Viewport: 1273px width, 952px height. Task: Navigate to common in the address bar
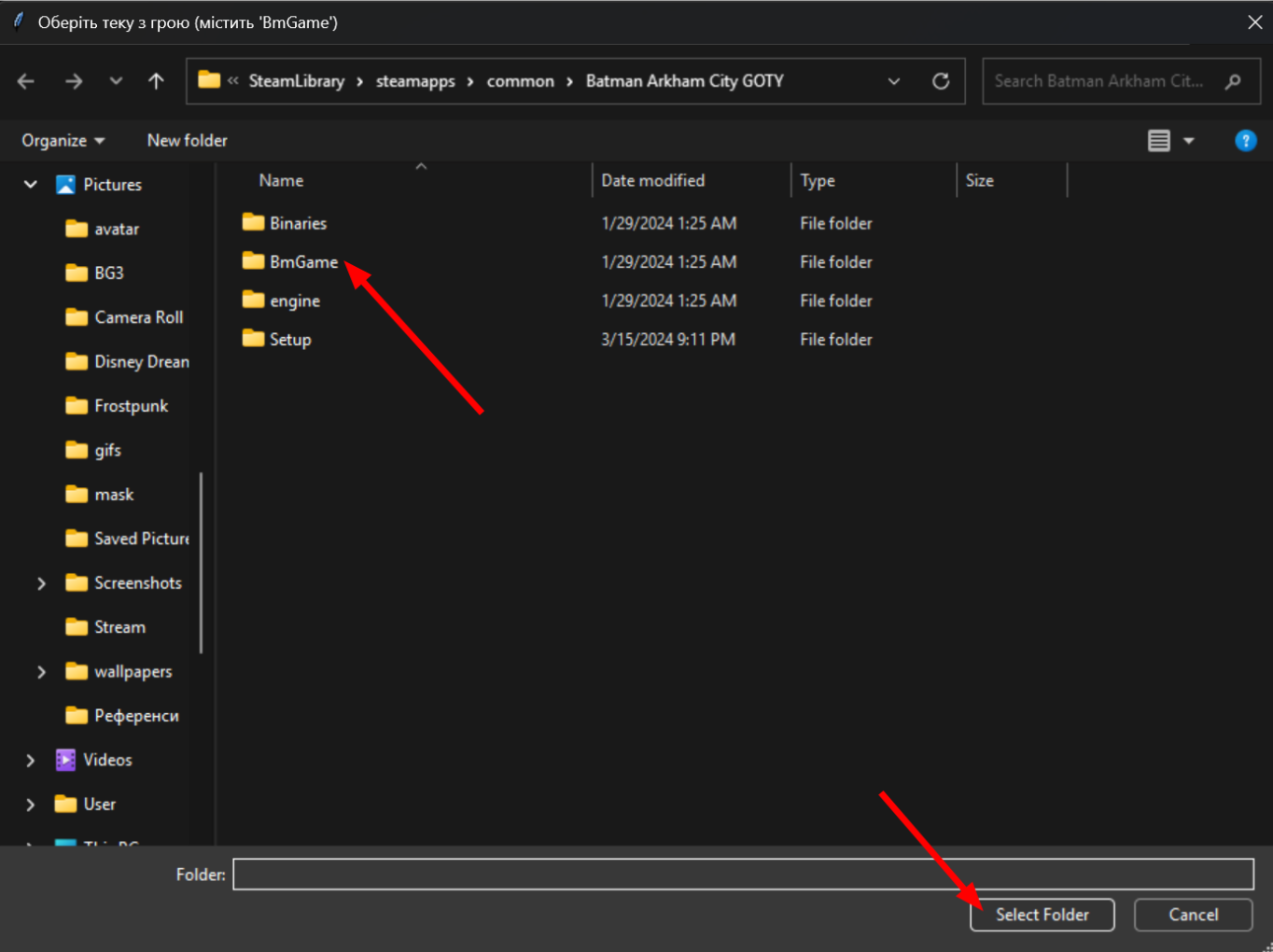[x=521, y=81]
